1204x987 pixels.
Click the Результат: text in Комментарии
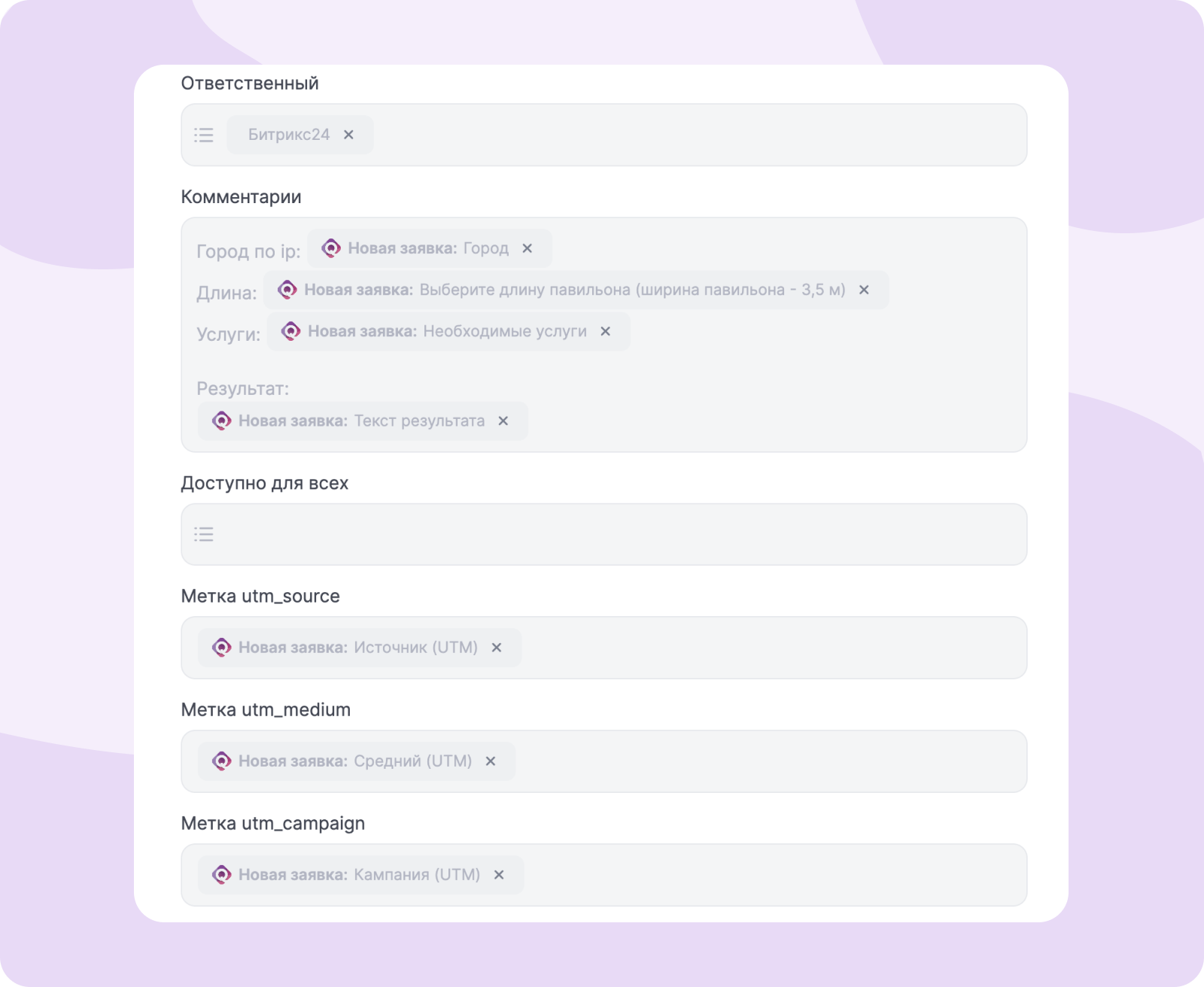point(242,389)
